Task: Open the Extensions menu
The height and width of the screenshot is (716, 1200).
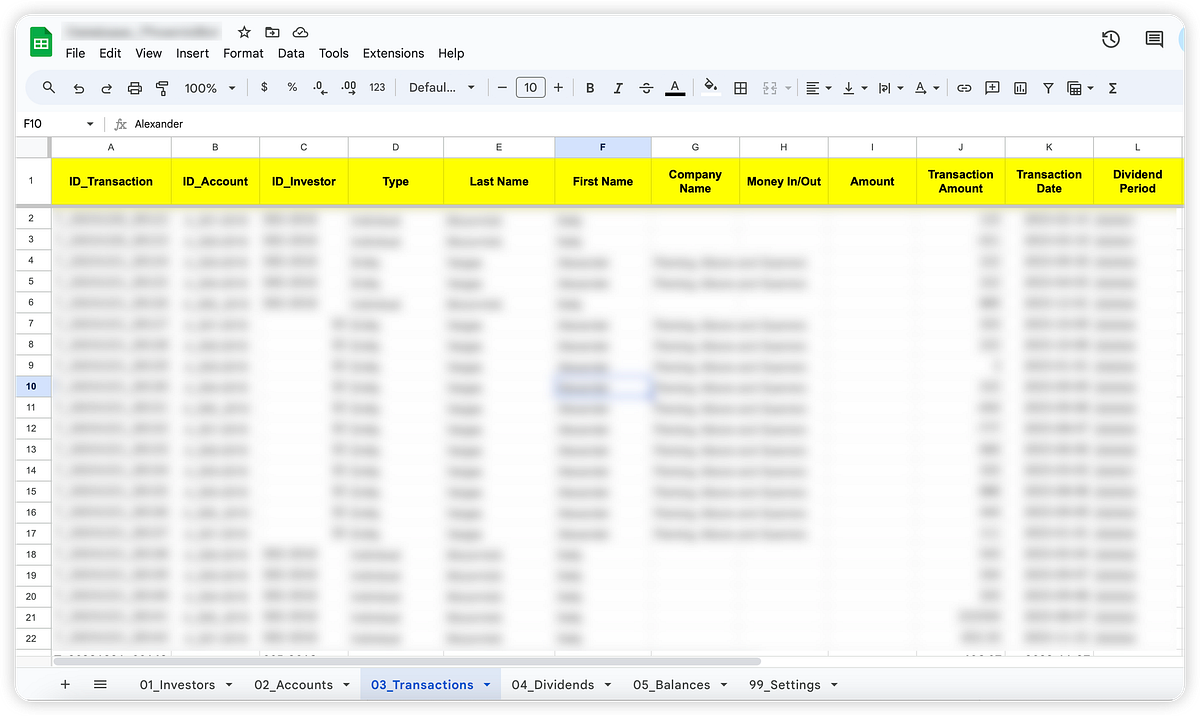Action: 392,53
